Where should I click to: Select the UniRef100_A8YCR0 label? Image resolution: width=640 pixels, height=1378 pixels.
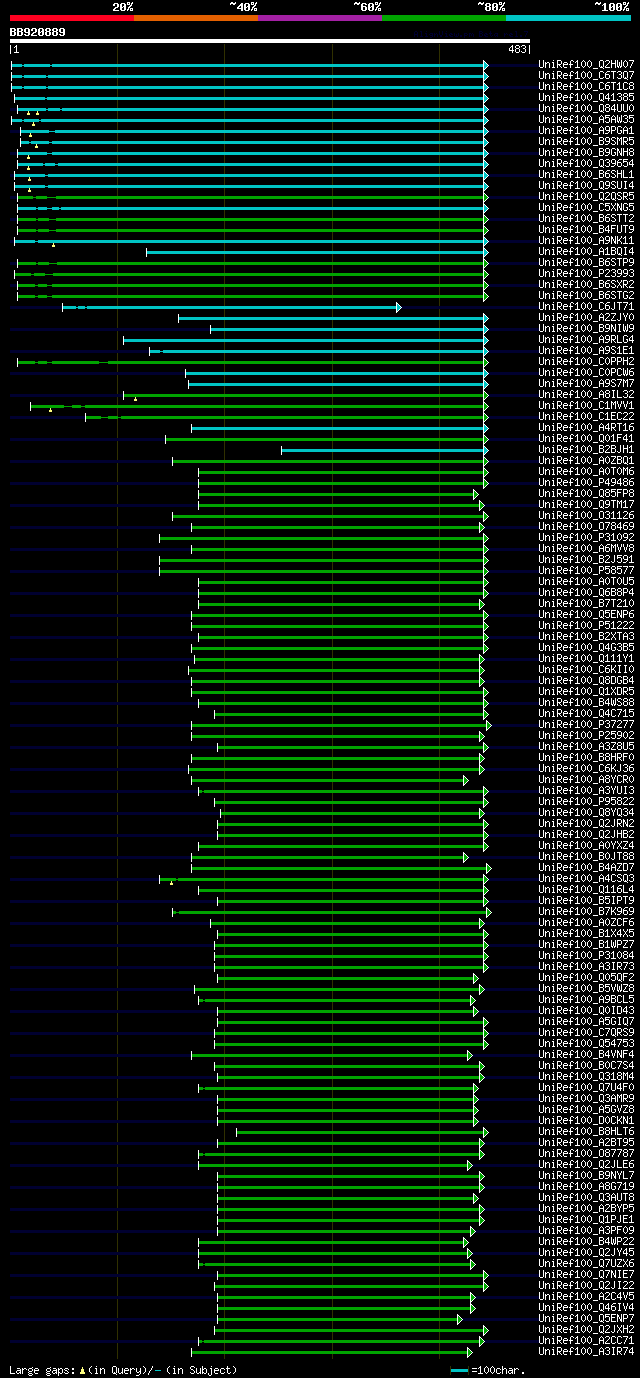(x=586, y=779)
